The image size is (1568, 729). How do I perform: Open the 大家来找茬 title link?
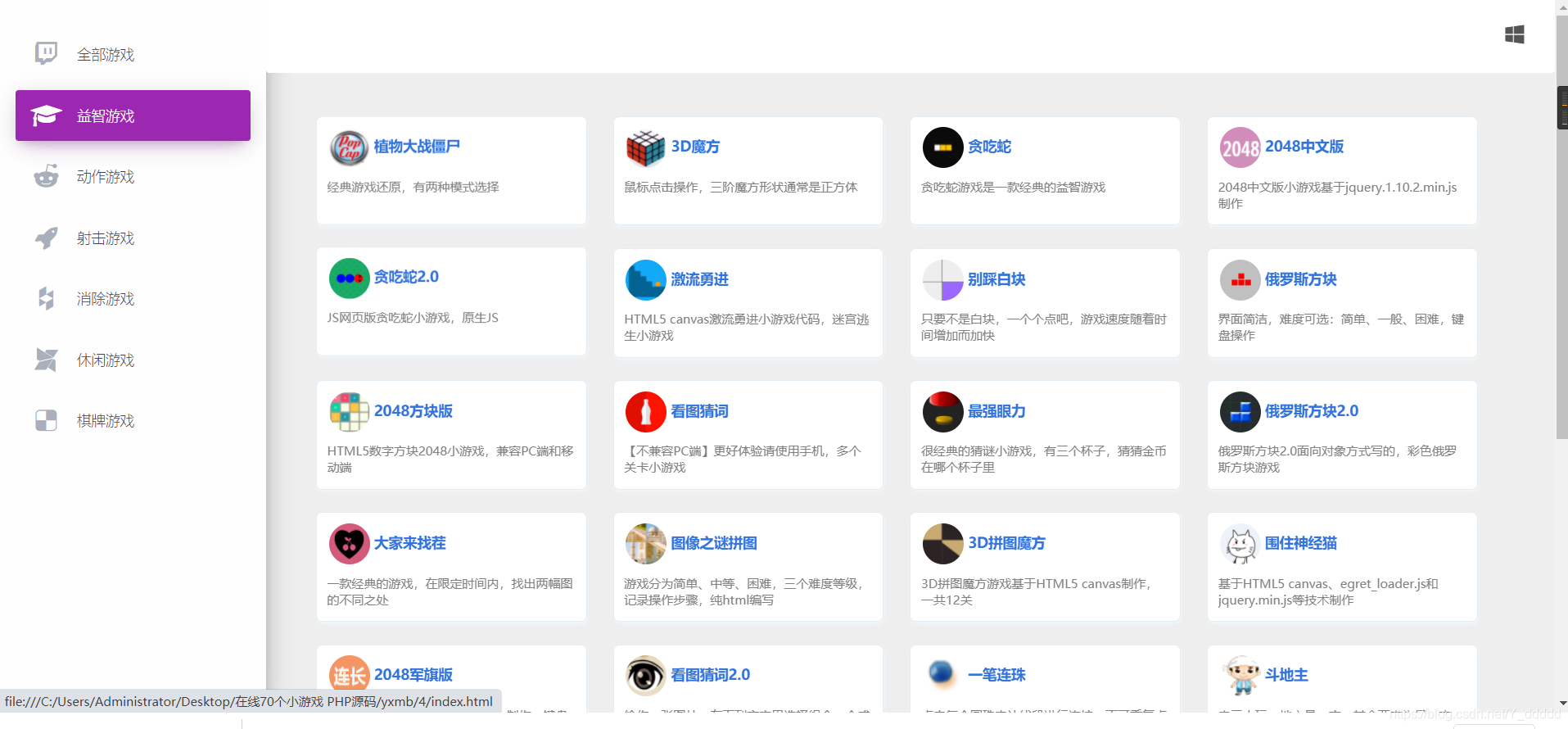409,543
